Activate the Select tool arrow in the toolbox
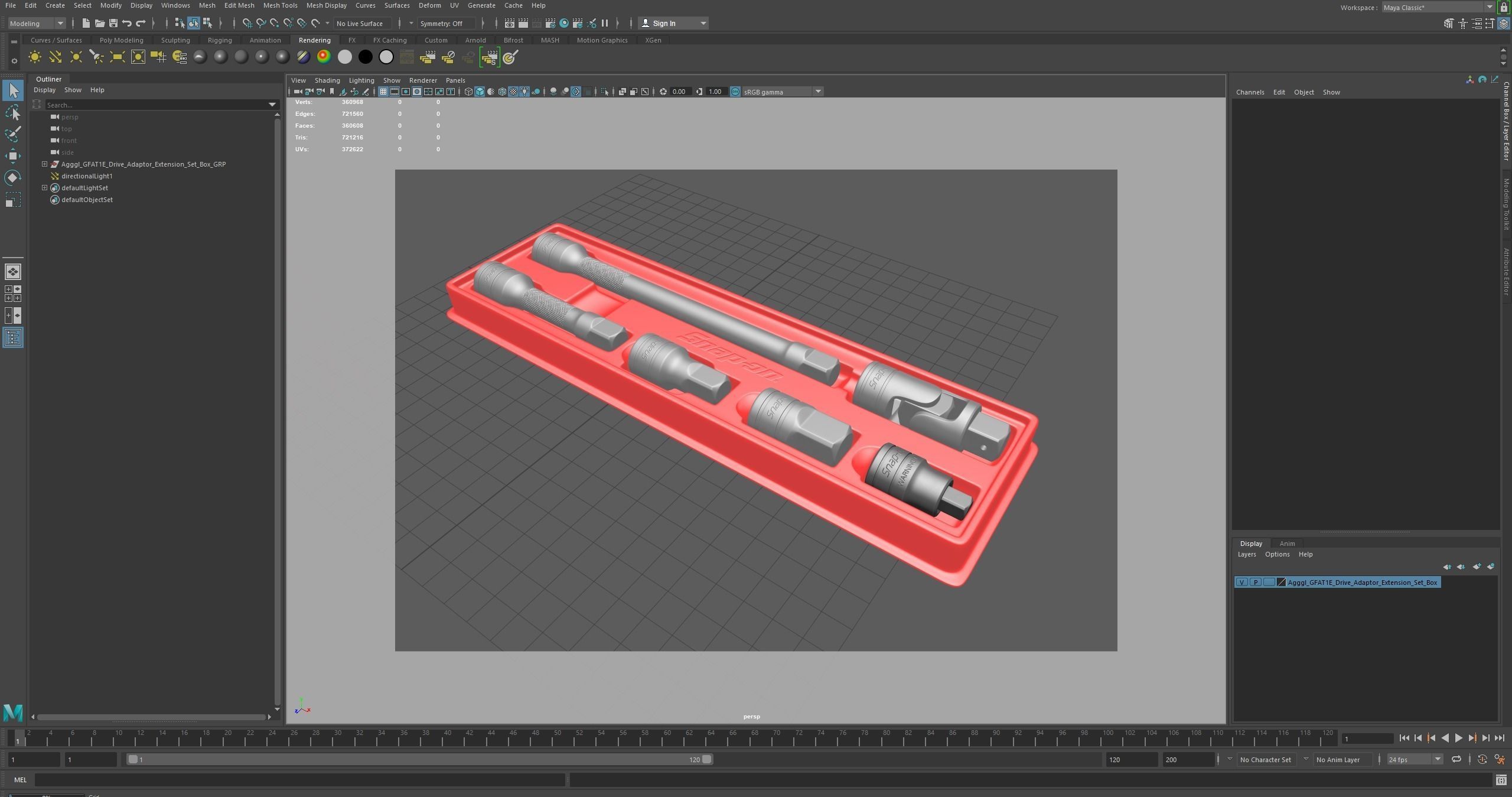Viewport: 1512px width, 797px height. [12, 90]
